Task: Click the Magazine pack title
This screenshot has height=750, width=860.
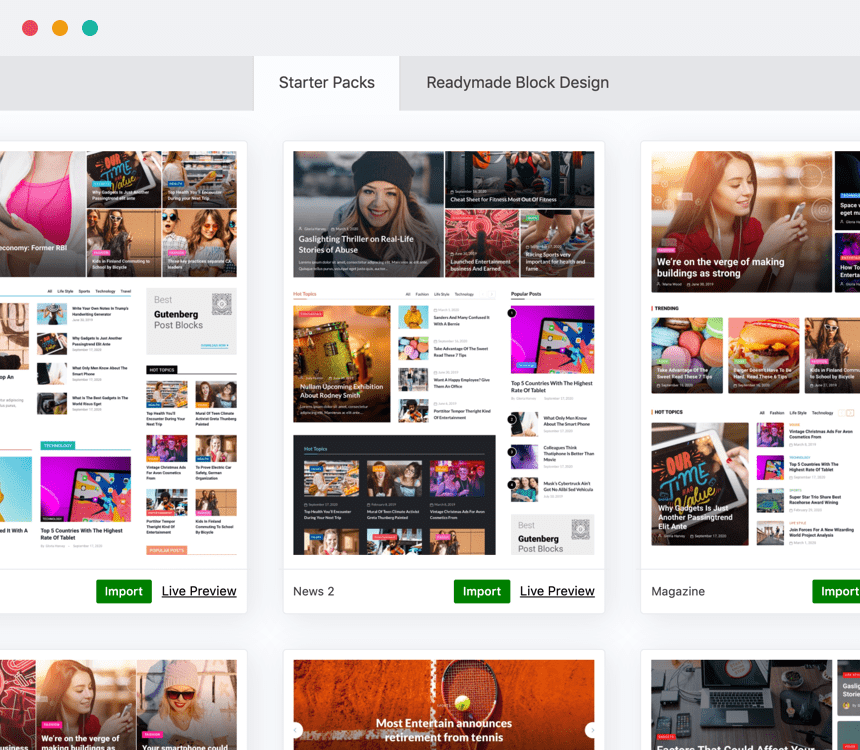Action: coord(678,591)
